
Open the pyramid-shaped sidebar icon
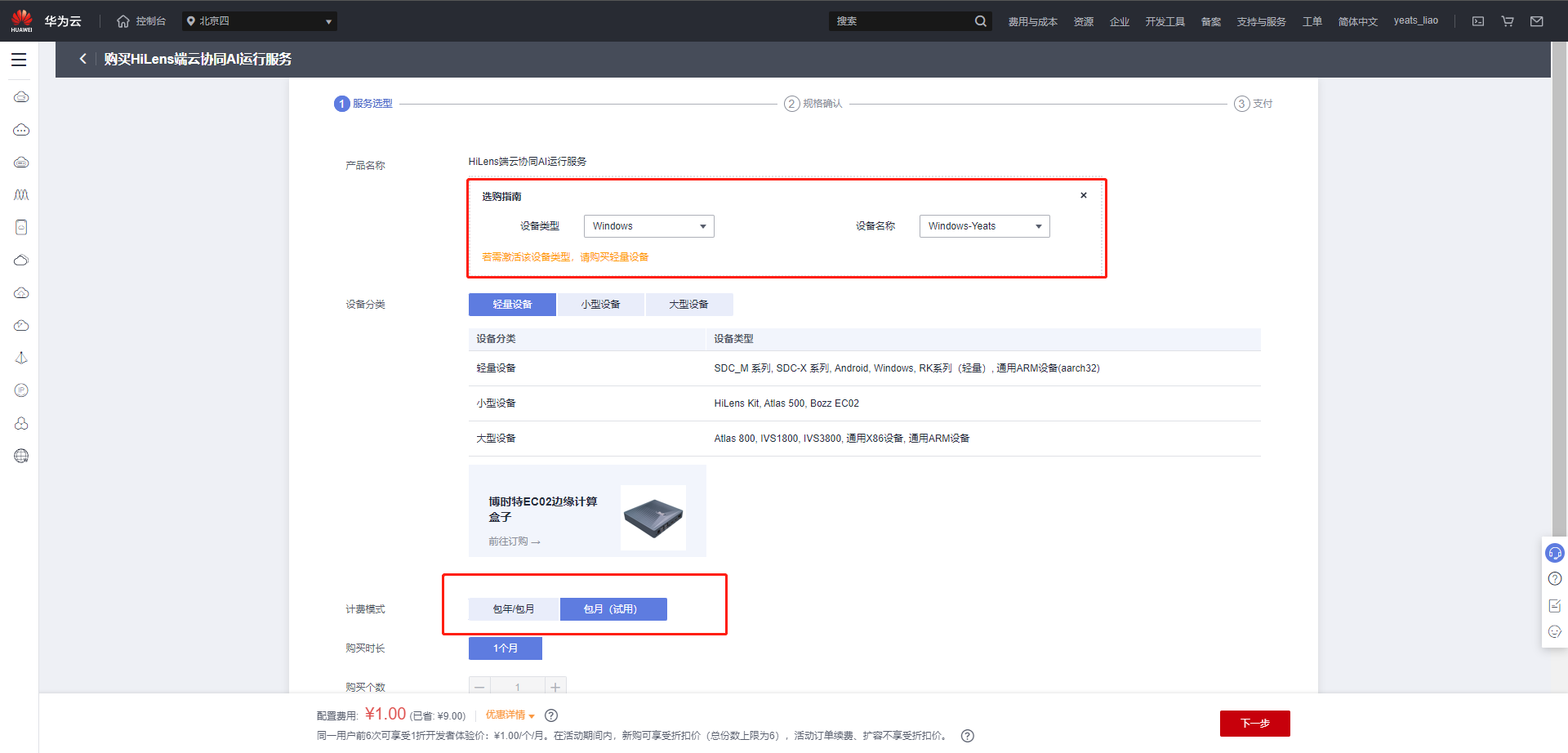point(21,358)
